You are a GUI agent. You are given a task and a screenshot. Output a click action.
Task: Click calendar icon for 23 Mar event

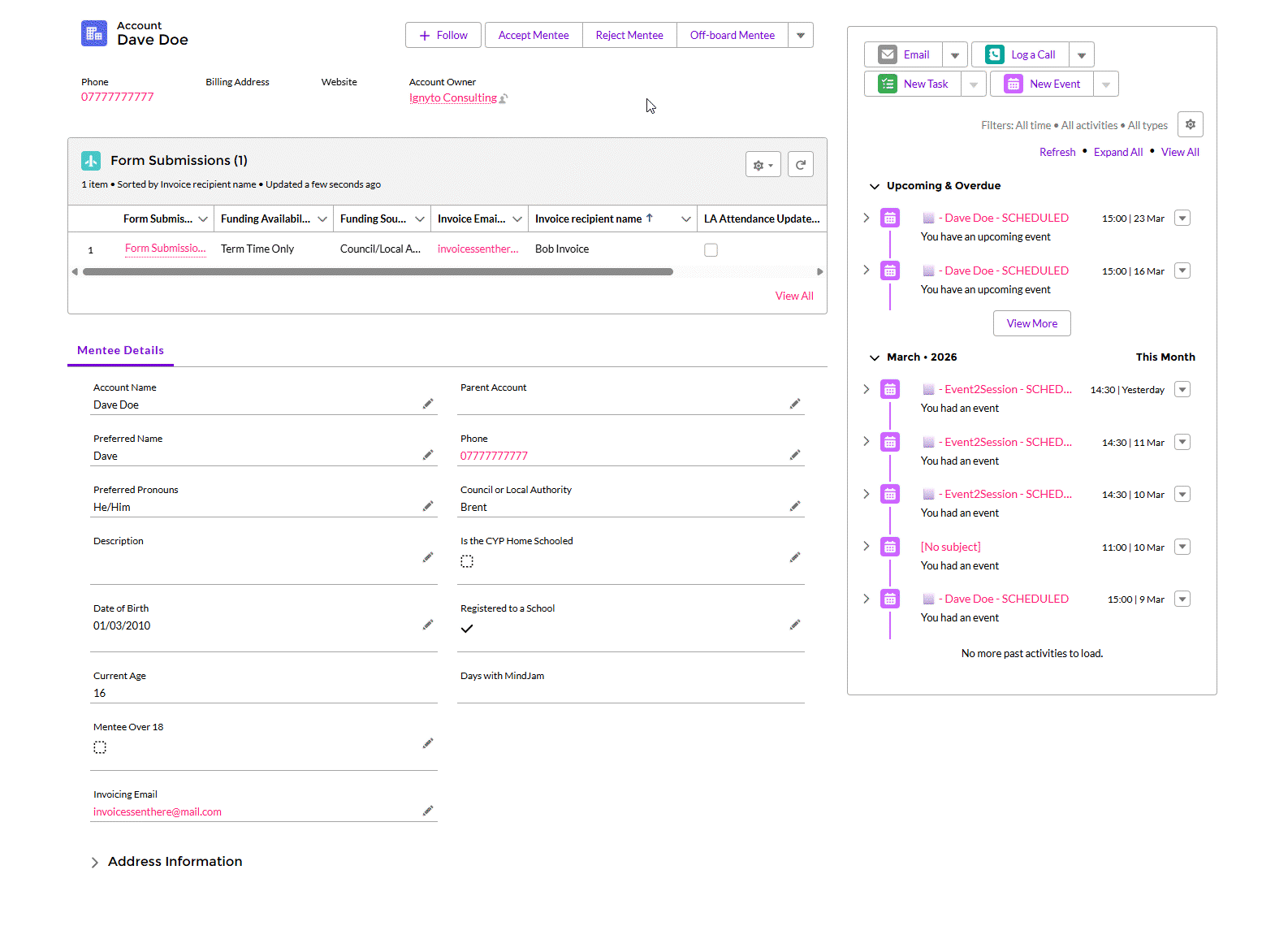pyautogui.click(x=890, y=218)
